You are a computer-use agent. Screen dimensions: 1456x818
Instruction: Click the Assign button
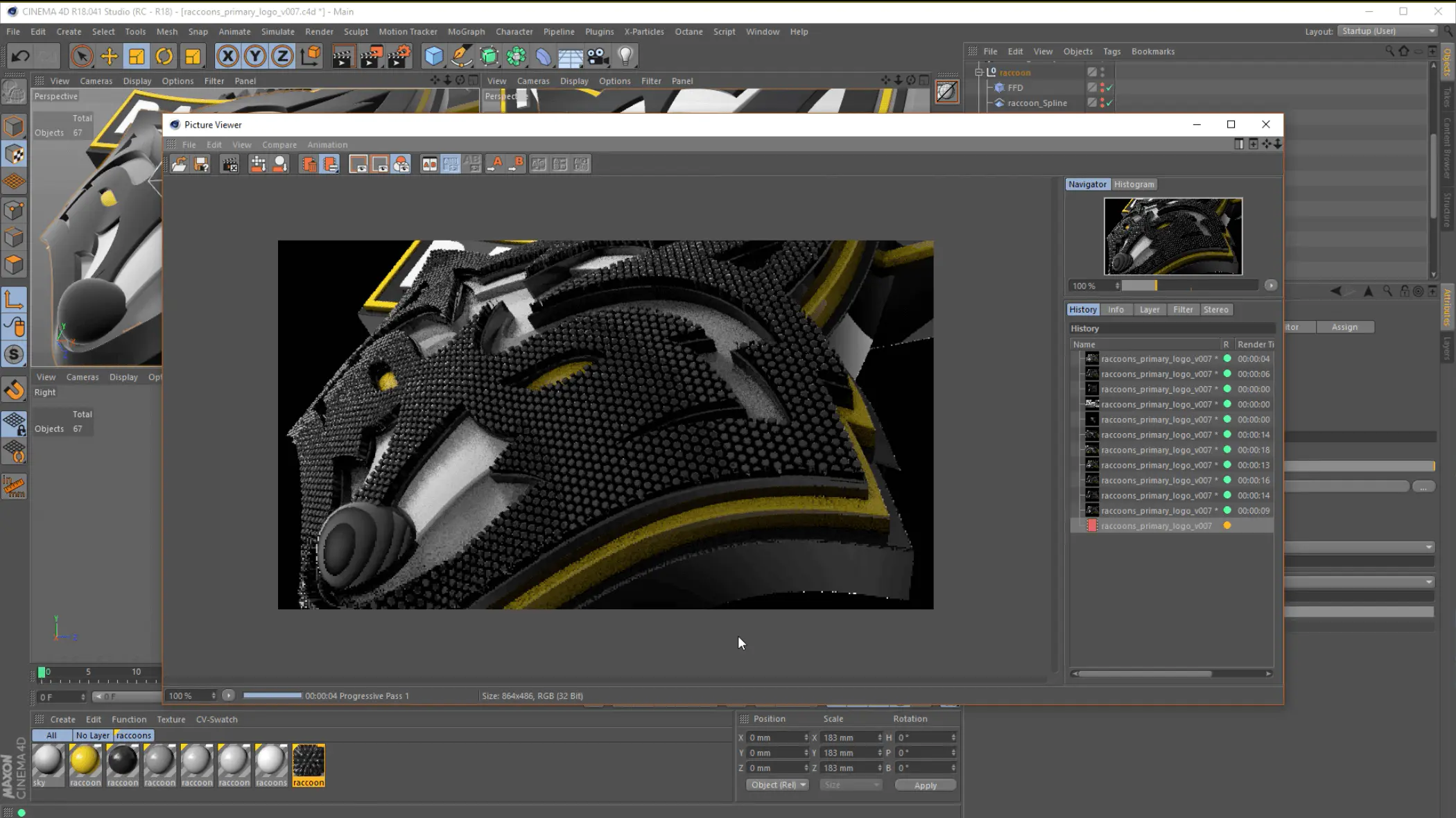pyautogui.click(x=1344, y=327)
